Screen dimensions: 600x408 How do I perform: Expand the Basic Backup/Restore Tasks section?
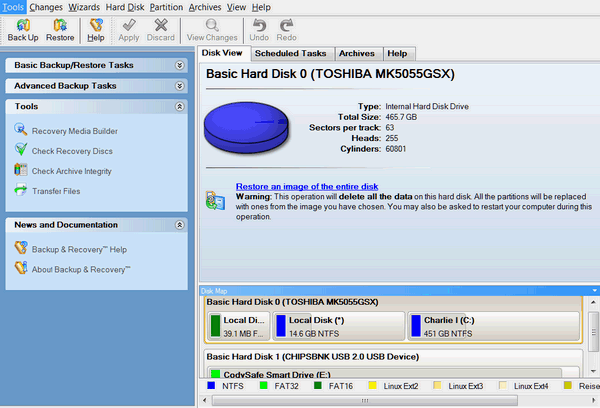[x=179, y=65]
